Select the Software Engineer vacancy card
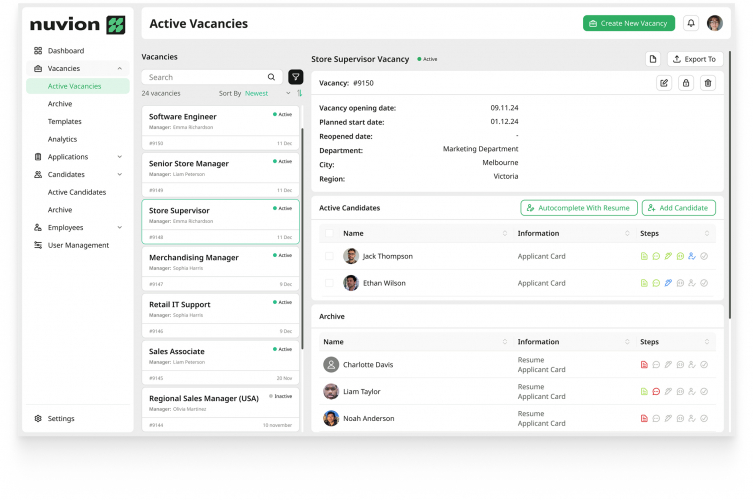This screenshot has width=753, height=500. coord(220,128)
